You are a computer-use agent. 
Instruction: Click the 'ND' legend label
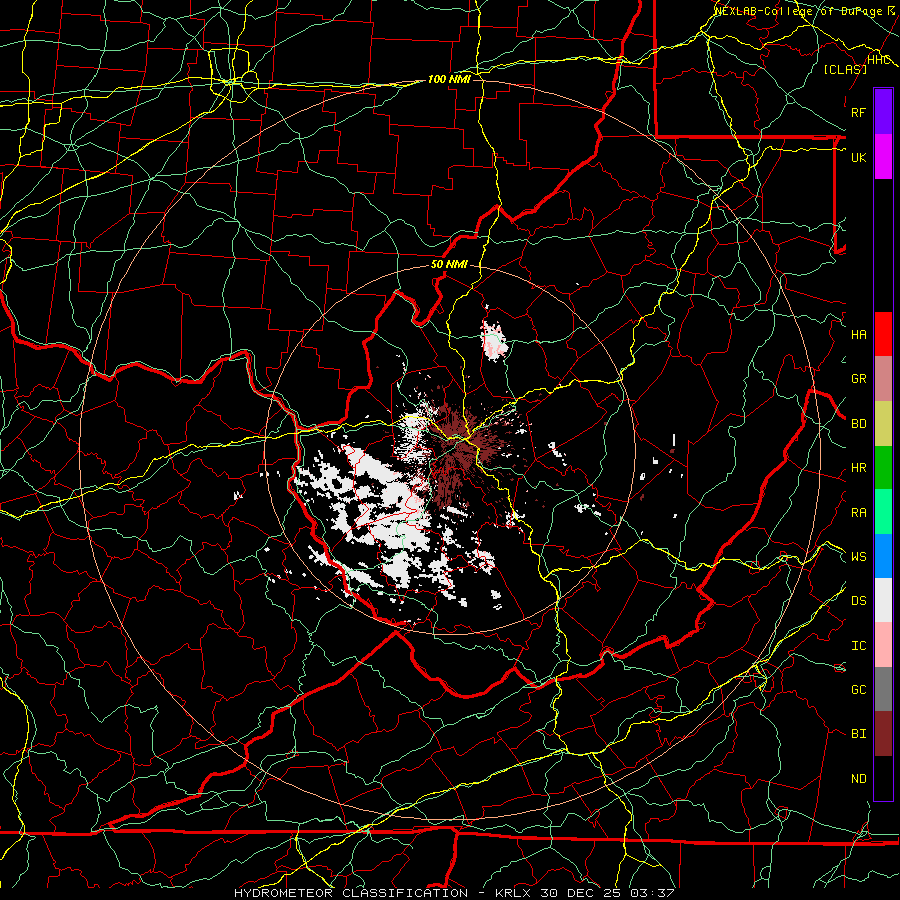pyautogui.click(x=859, y=779)
